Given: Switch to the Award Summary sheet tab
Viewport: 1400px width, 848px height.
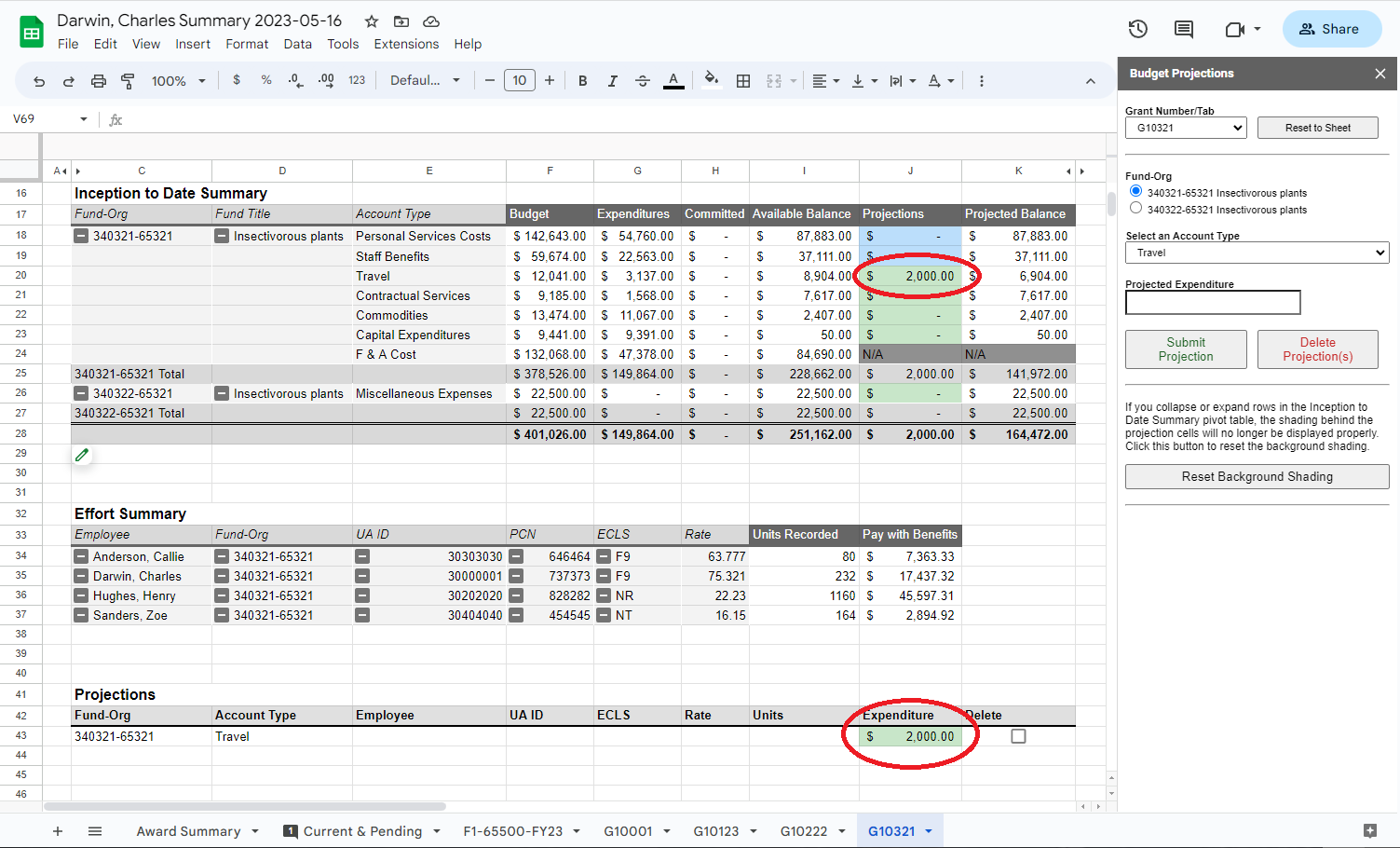Looking at the screenshot, I should coord(188,831).
